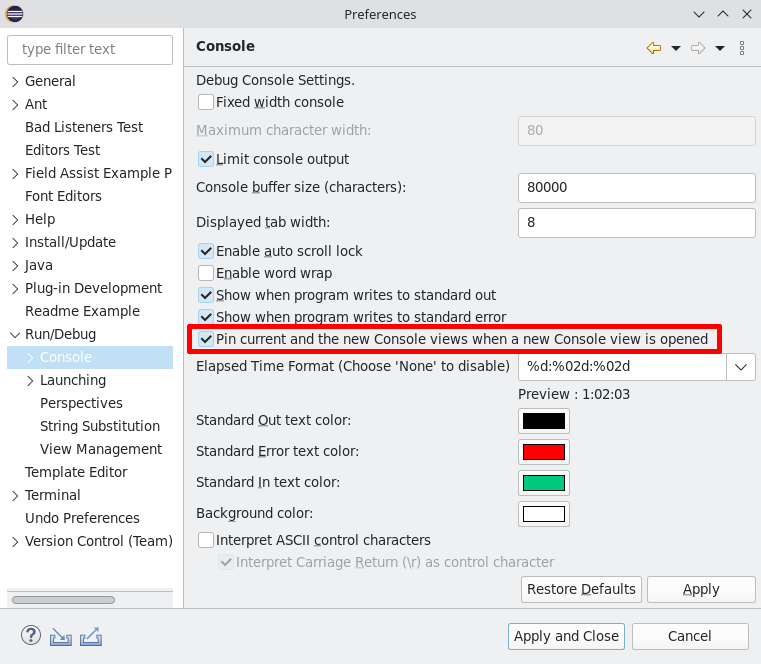Viewport: 761px width, 664px height.
Task: Open the three-dot view menu
Action: (742, 48)
